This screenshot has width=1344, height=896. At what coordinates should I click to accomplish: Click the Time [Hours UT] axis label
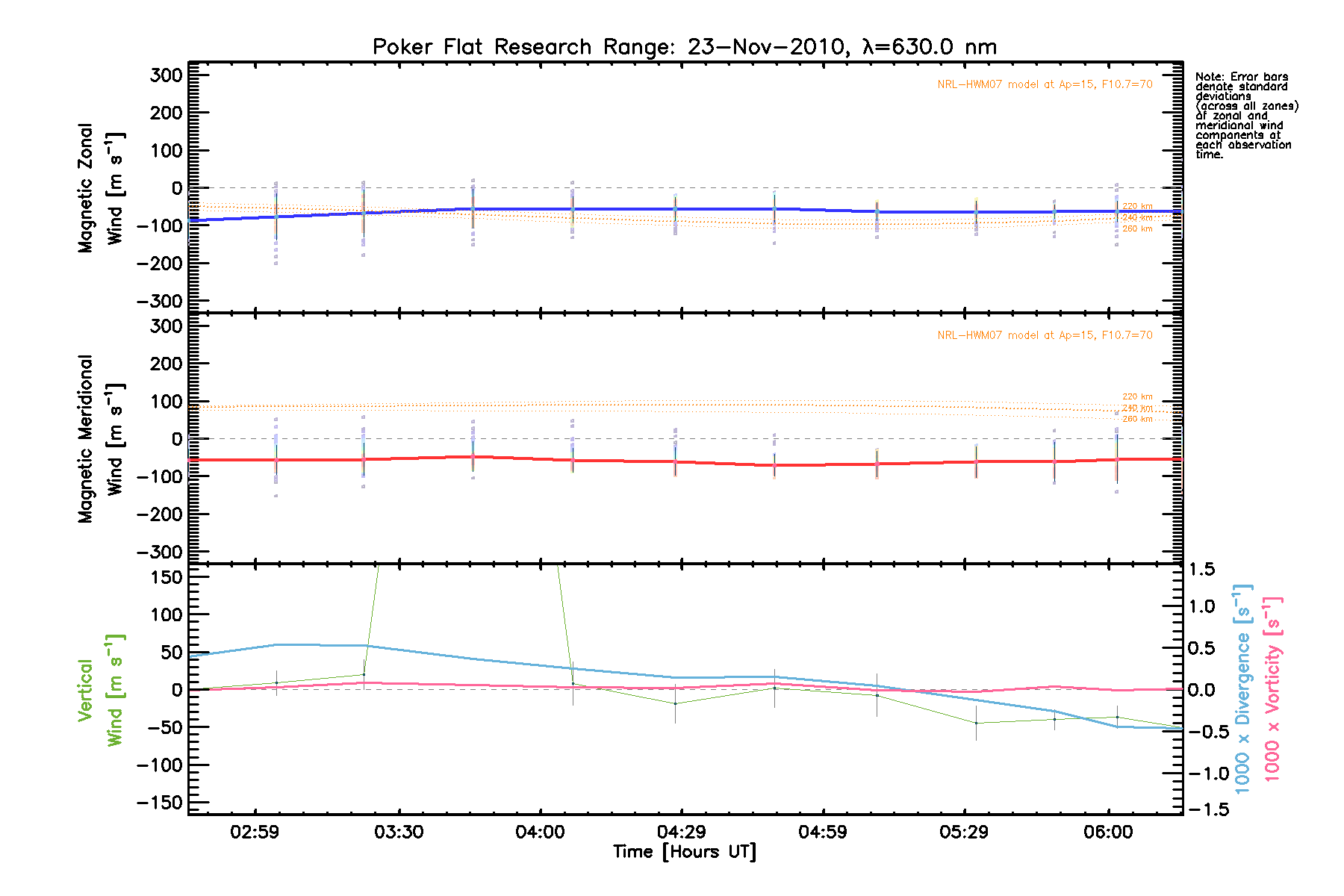click(x=684, y=852)
